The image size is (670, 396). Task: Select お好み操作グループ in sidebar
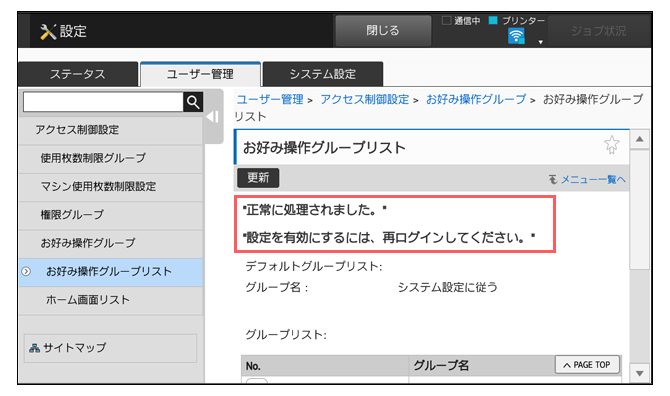coord(111,243)
